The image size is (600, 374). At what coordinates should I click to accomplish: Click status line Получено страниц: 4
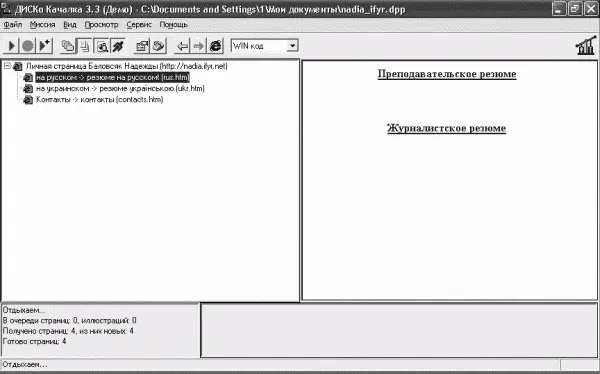(x=68, y=331)
